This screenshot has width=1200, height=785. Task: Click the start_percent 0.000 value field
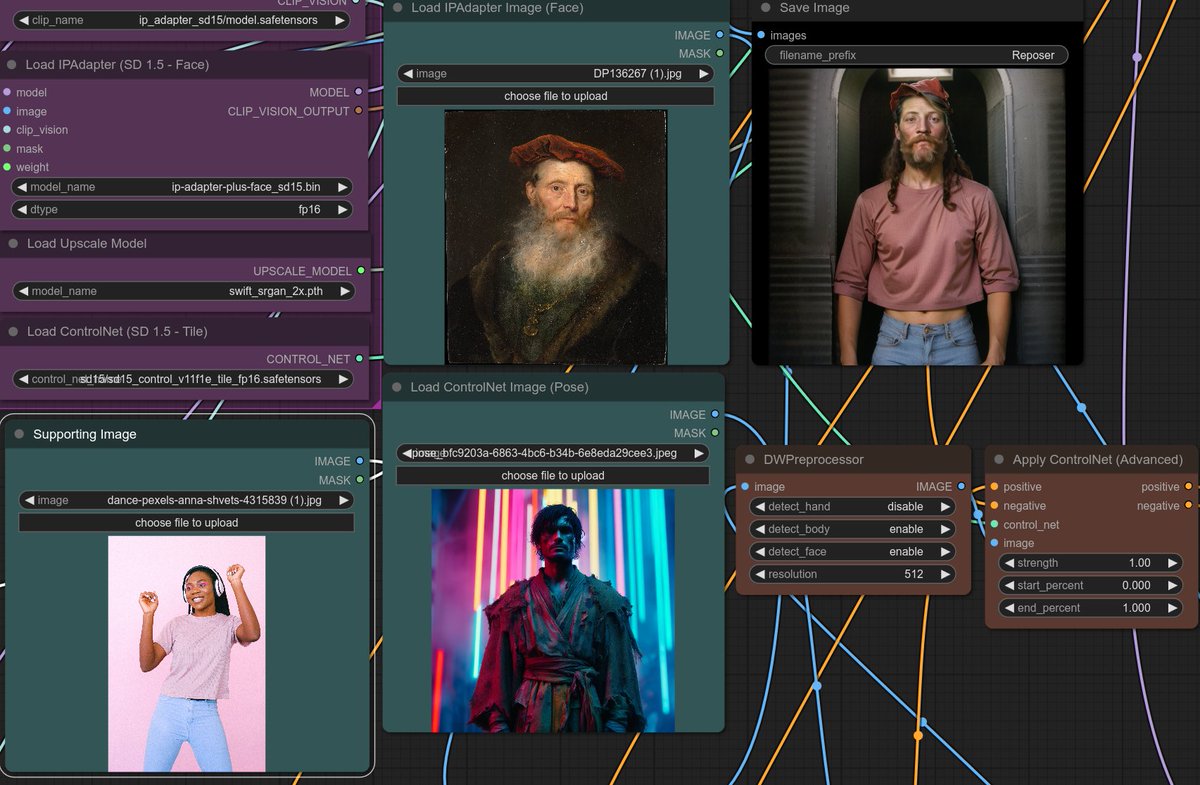tap(1091, 585)
